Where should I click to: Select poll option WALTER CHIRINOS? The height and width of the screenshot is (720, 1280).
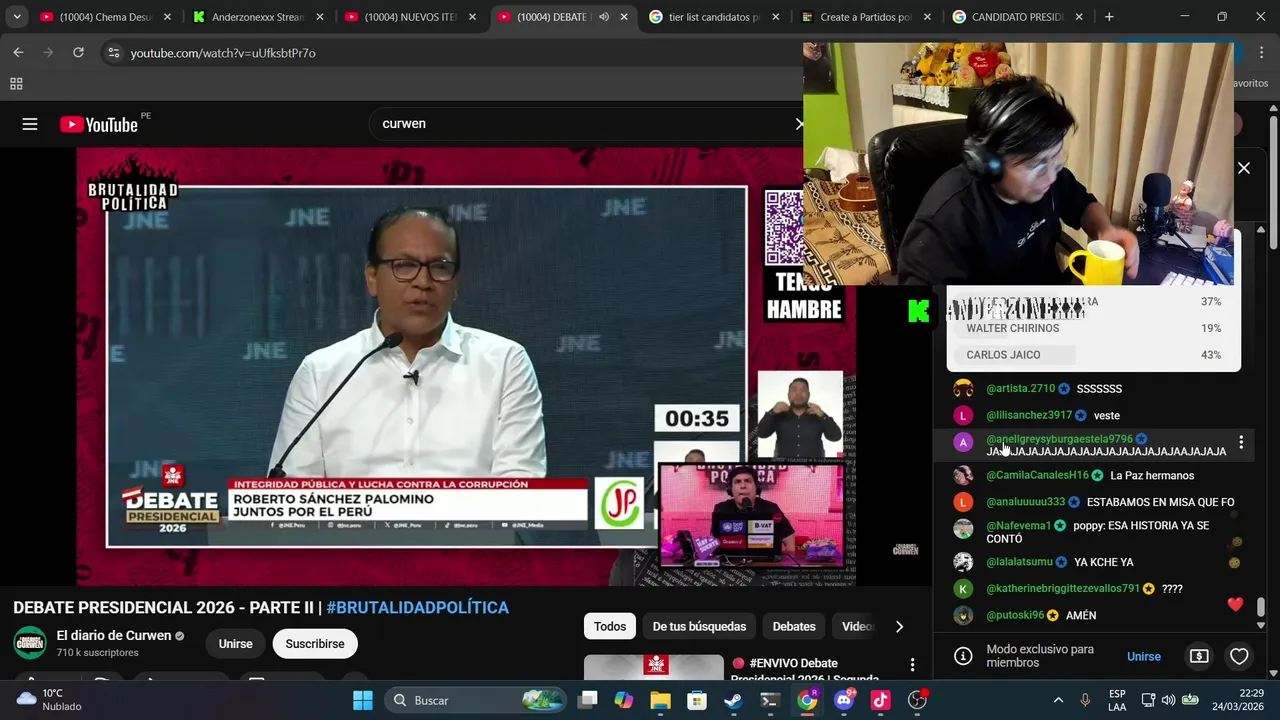click(x=1093, y=328)
